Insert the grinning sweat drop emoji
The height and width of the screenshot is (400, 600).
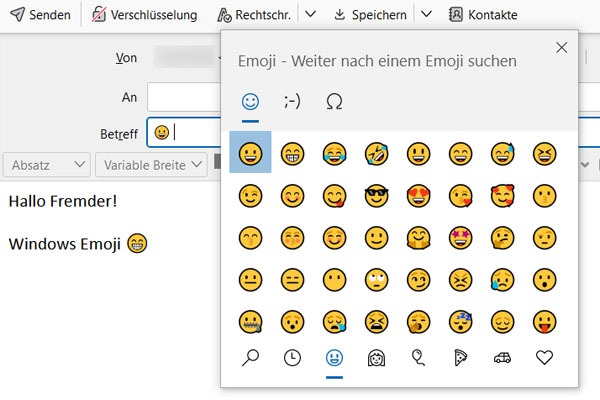(x=502, y=154)
